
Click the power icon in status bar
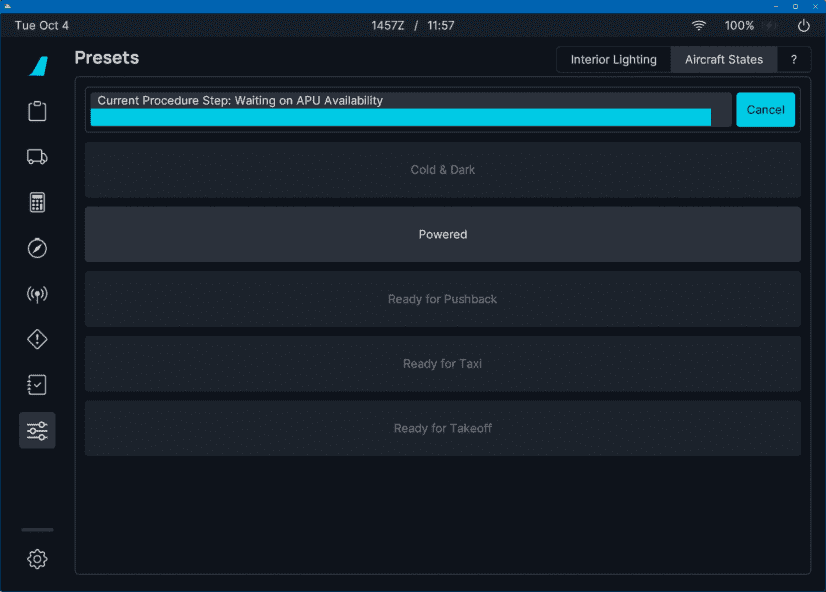pyautogui.click(x=803, y=25)
